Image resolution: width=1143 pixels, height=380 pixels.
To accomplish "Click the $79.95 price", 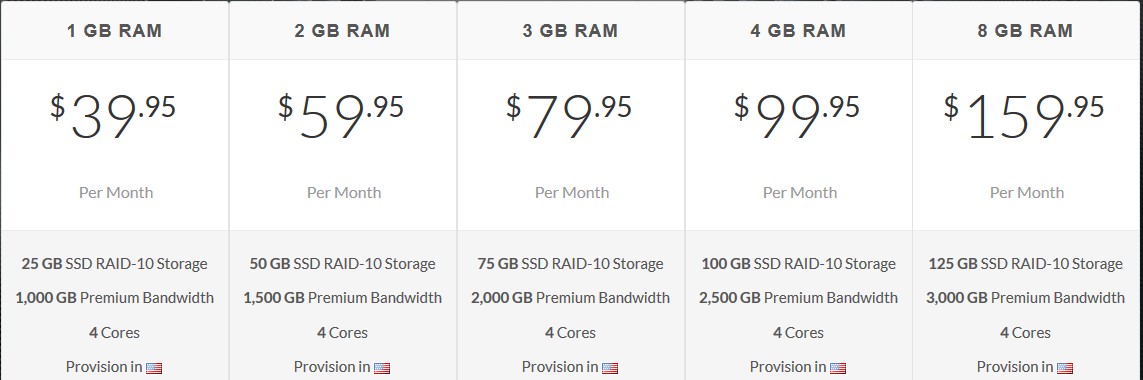I will coord(569,117).
